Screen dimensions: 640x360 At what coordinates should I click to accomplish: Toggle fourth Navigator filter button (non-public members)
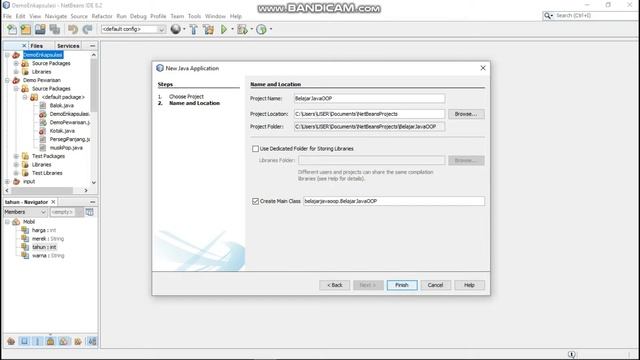point(51,341)
